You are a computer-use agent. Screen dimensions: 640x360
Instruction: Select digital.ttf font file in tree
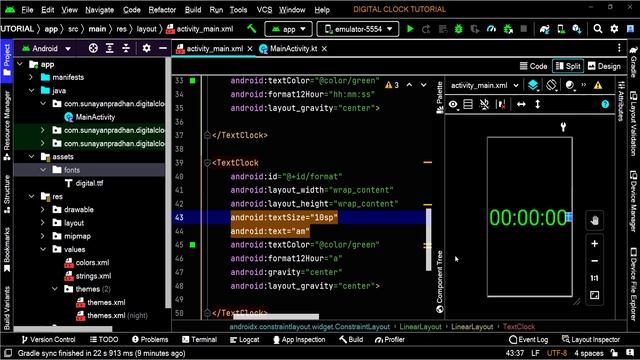[84, 183]
